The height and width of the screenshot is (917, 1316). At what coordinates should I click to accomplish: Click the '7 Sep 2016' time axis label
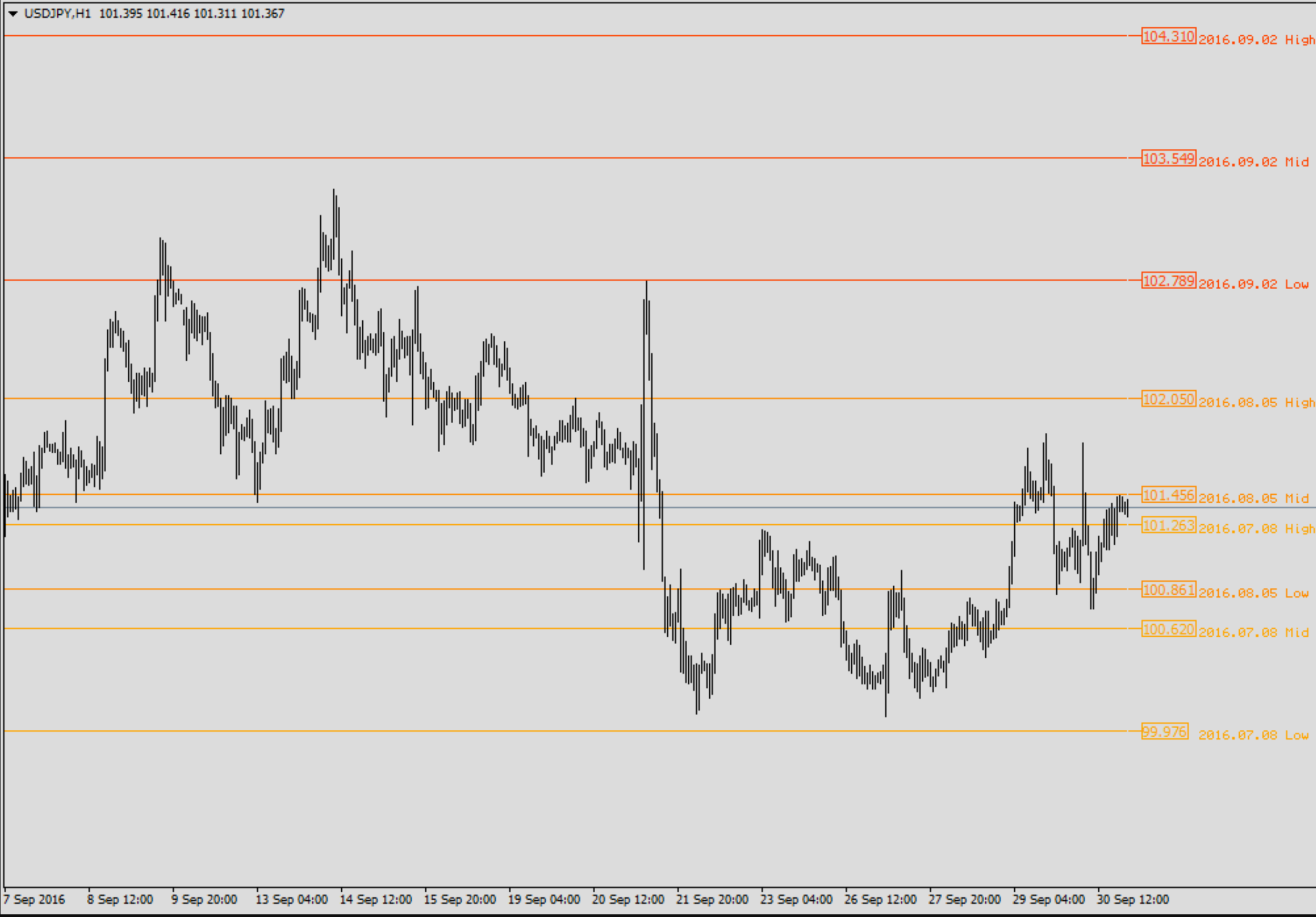(34, 899)
